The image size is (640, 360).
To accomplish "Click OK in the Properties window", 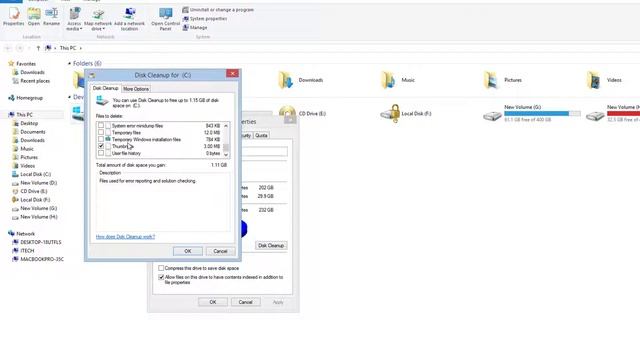I will point(213,302).
